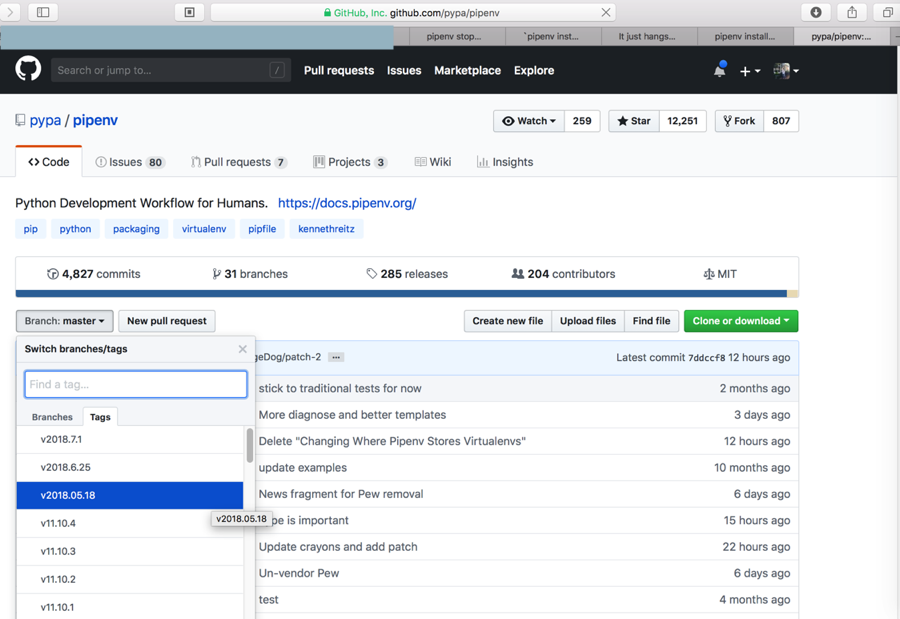Click the Safari share icon
Image resolution: width=900 pixels, height=619 pixels.
[x=852, y=12]
